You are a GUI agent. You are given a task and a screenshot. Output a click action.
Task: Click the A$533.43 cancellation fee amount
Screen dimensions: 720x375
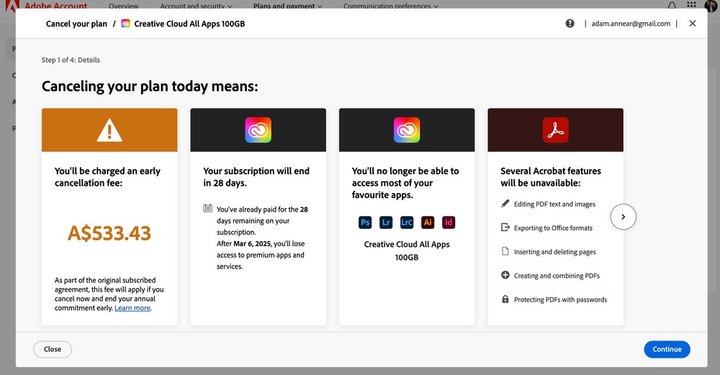109,233
